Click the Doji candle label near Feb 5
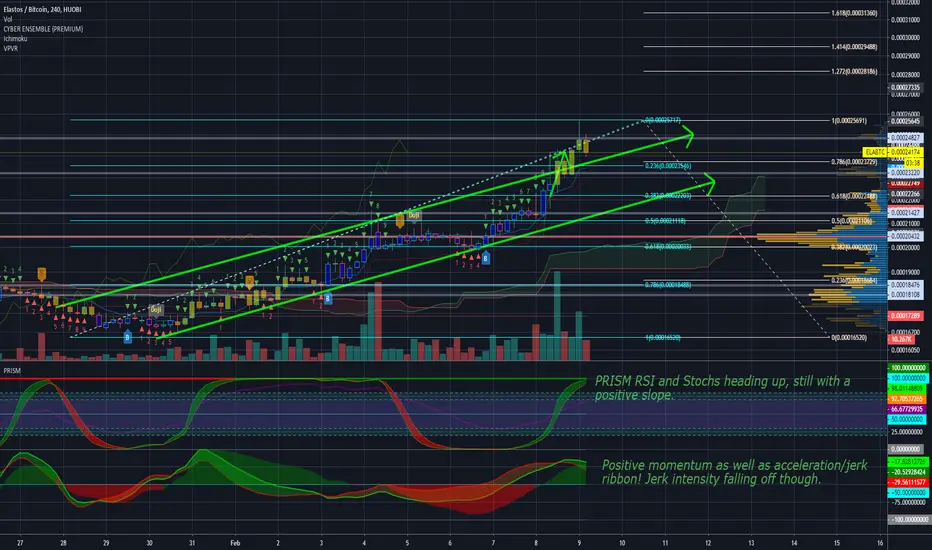The height and width of the screenshot is (550, 932). click(x=414, y=215)
